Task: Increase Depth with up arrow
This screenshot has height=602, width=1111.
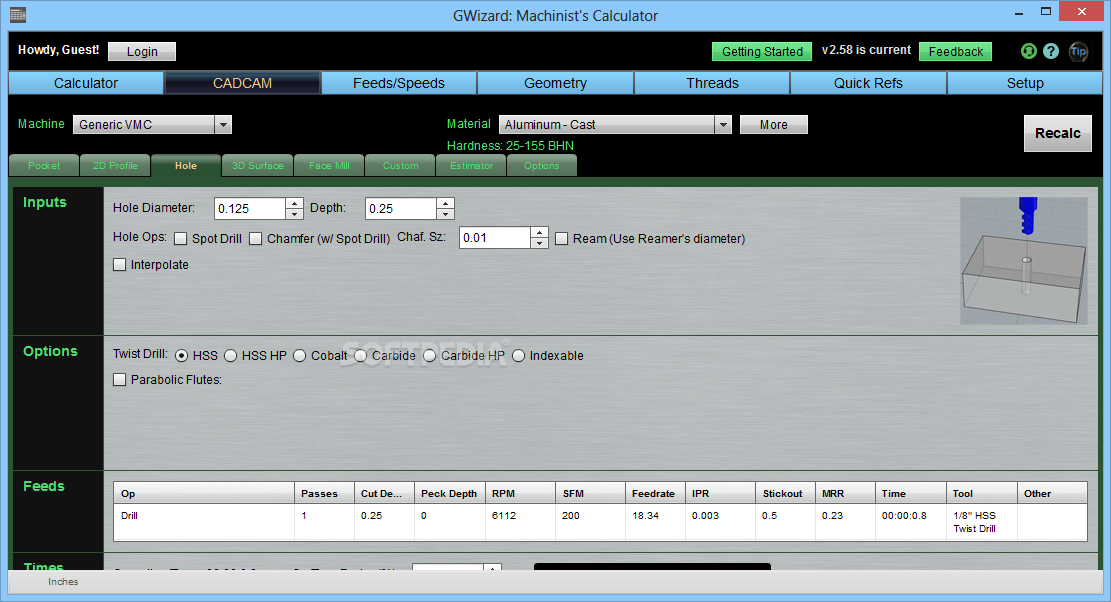Action: click(x=446, y=203)
